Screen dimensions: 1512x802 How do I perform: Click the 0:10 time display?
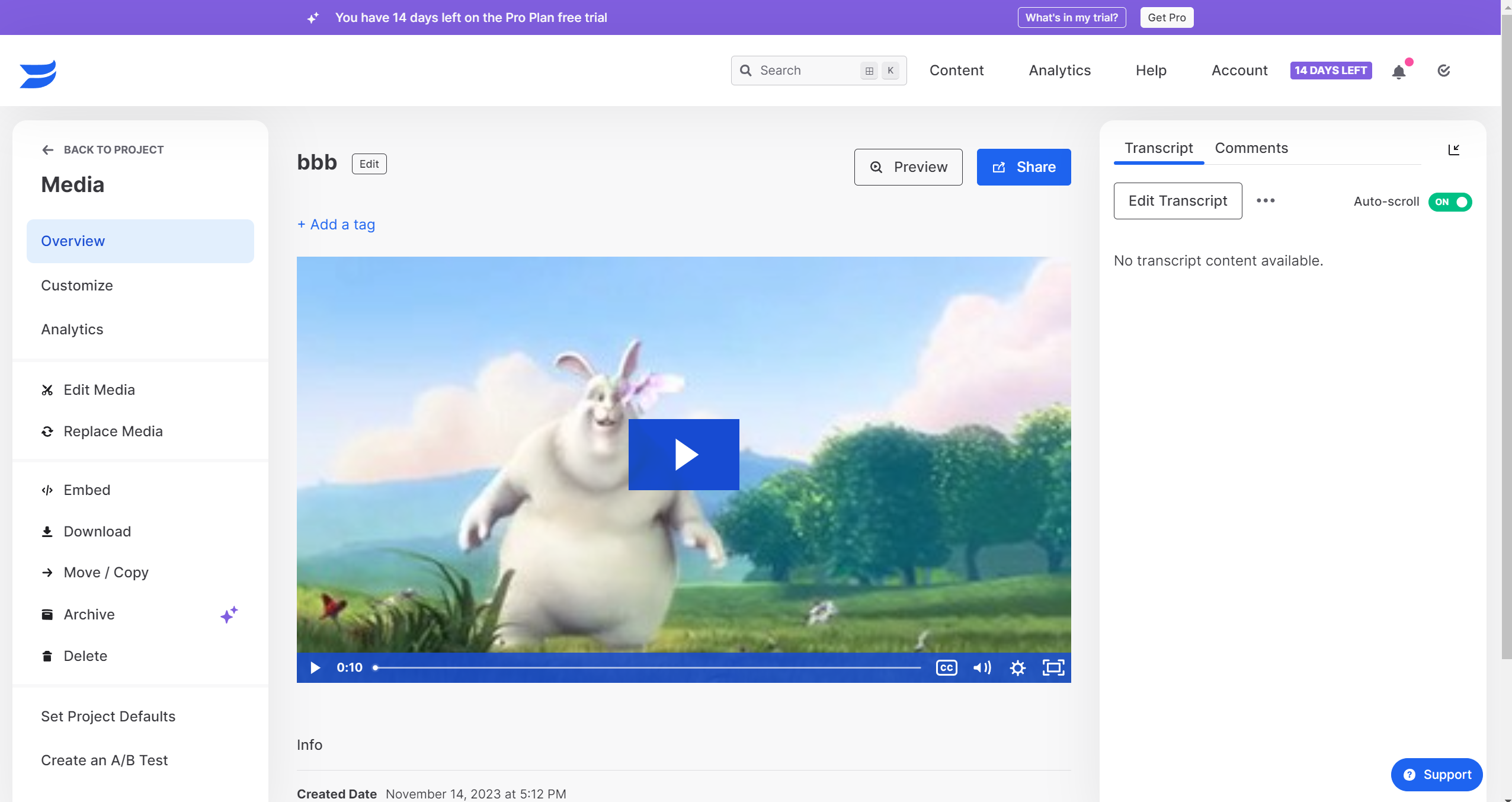[x=350, y=668]
